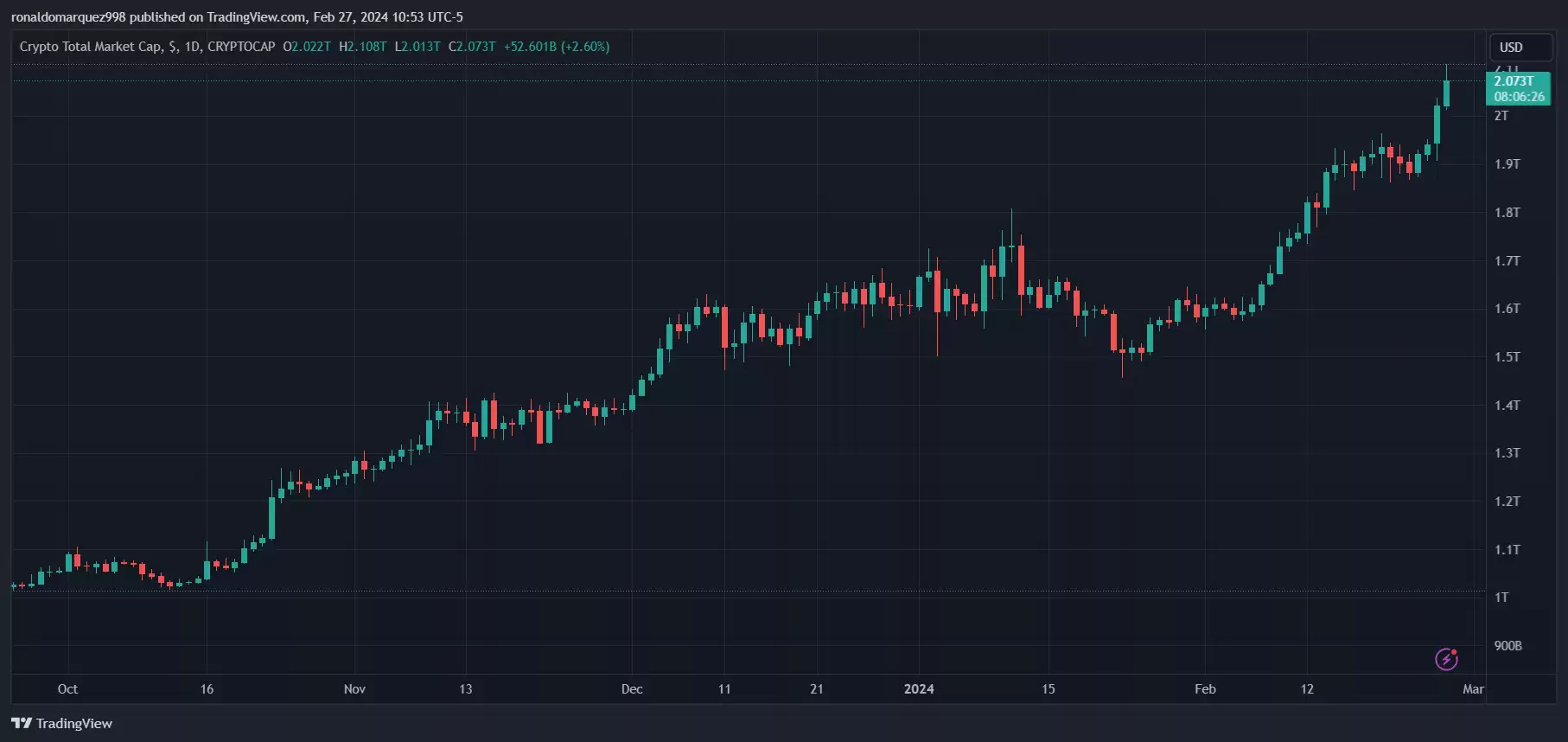Select the Oct marker on time axis
This screenshot has height=742, width=1568.
(x=67, y=689)
